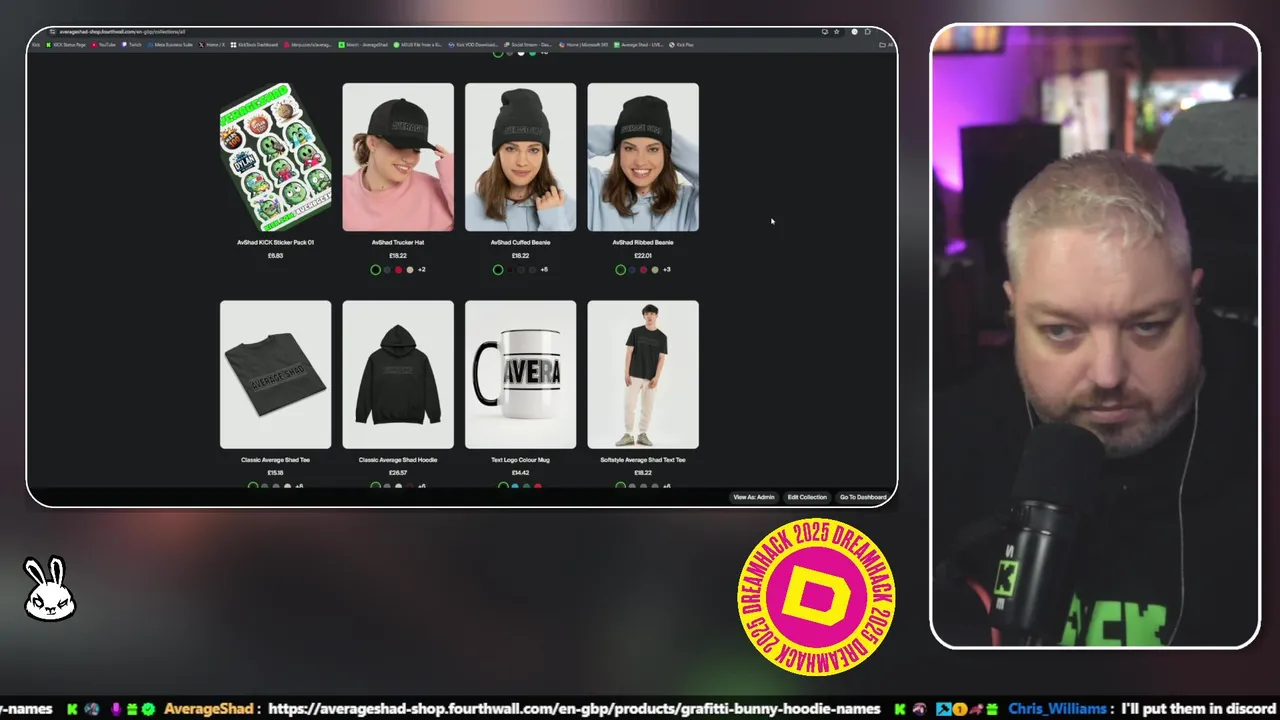Click the Softstyle Average Shad Text Tee title
The height and width of the screenshot is (720, 1280).
coord(643,460)
